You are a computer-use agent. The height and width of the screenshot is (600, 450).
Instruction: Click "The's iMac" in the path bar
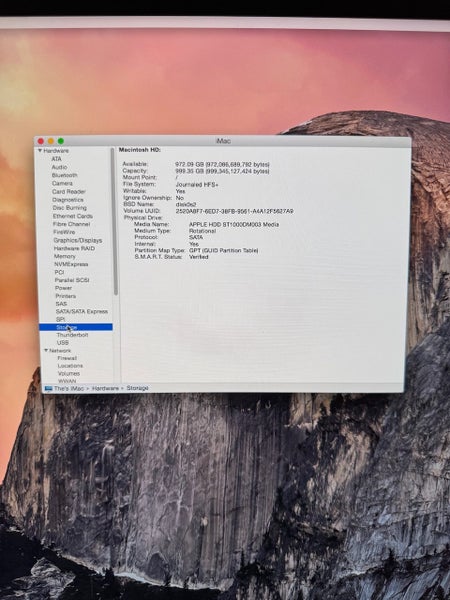pyautogui.click(x=69, y=388)
